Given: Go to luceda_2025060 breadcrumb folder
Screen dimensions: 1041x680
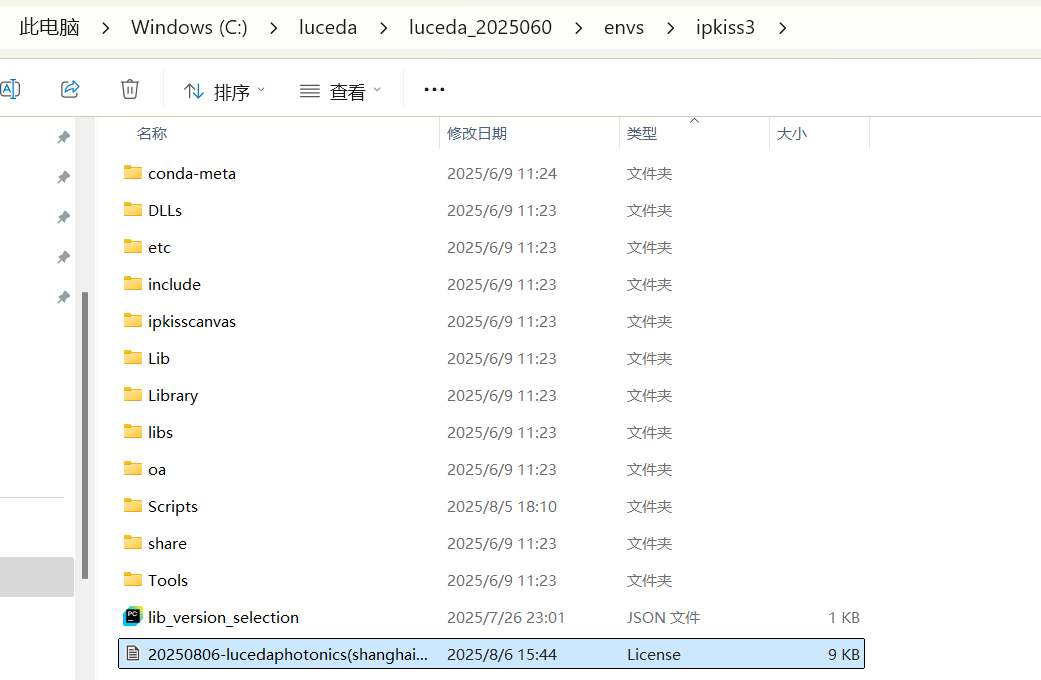Looking at the screenshot, I should pos(480,27).
